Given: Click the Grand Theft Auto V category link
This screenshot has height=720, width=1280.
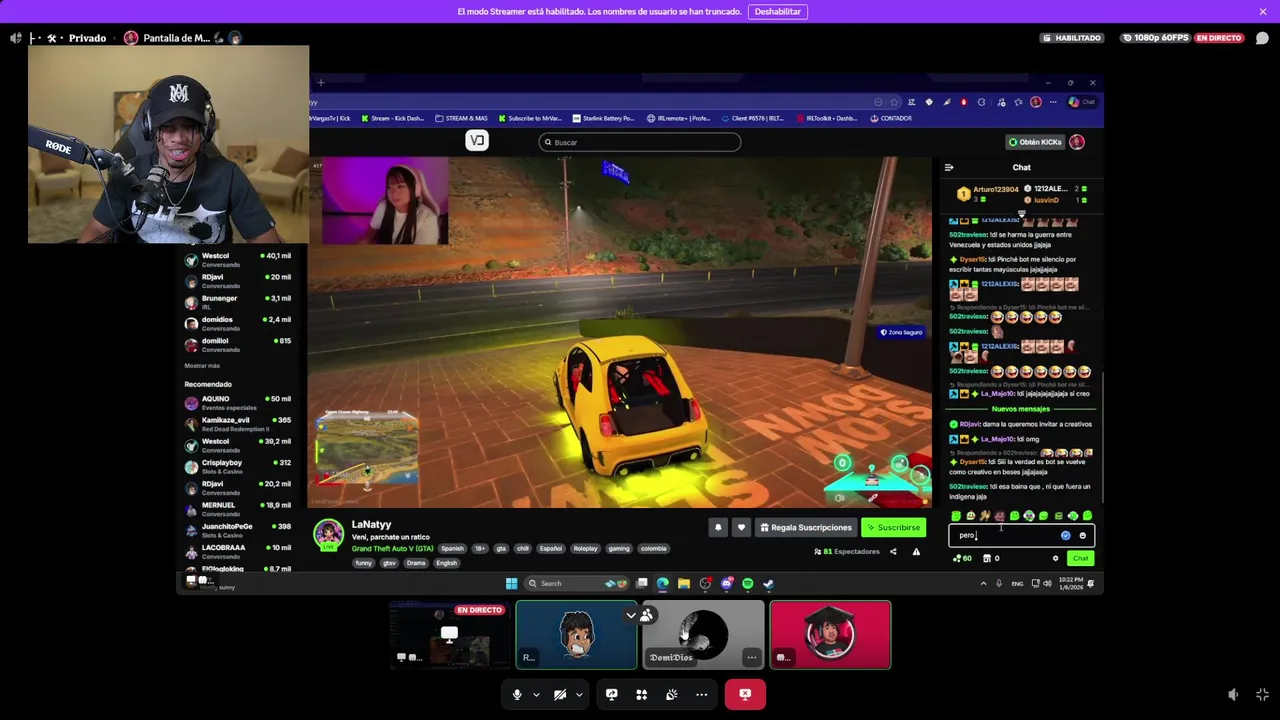Looking at the screenshot, I should pyautogui.click(x=392, y=548).
